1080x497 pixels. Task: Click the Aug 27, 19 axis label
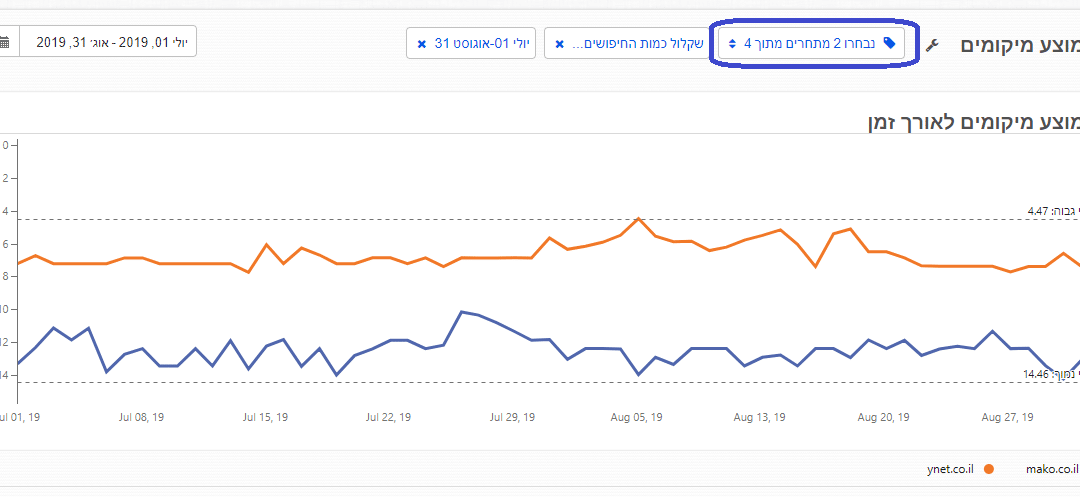(1007, 417)
